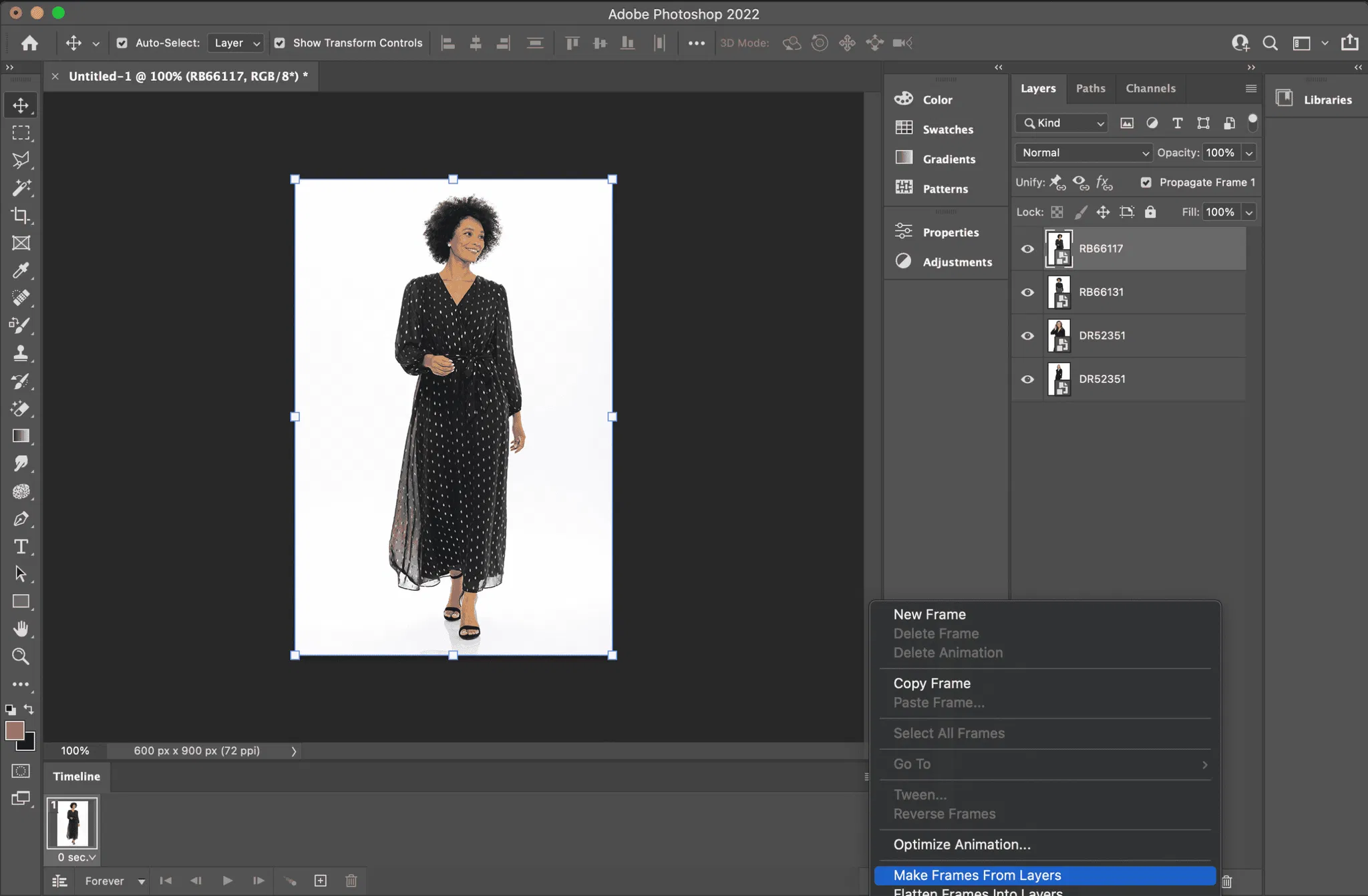1368x896 pixels.
Task: Select the Crop tool
Action: click(21, 216)
